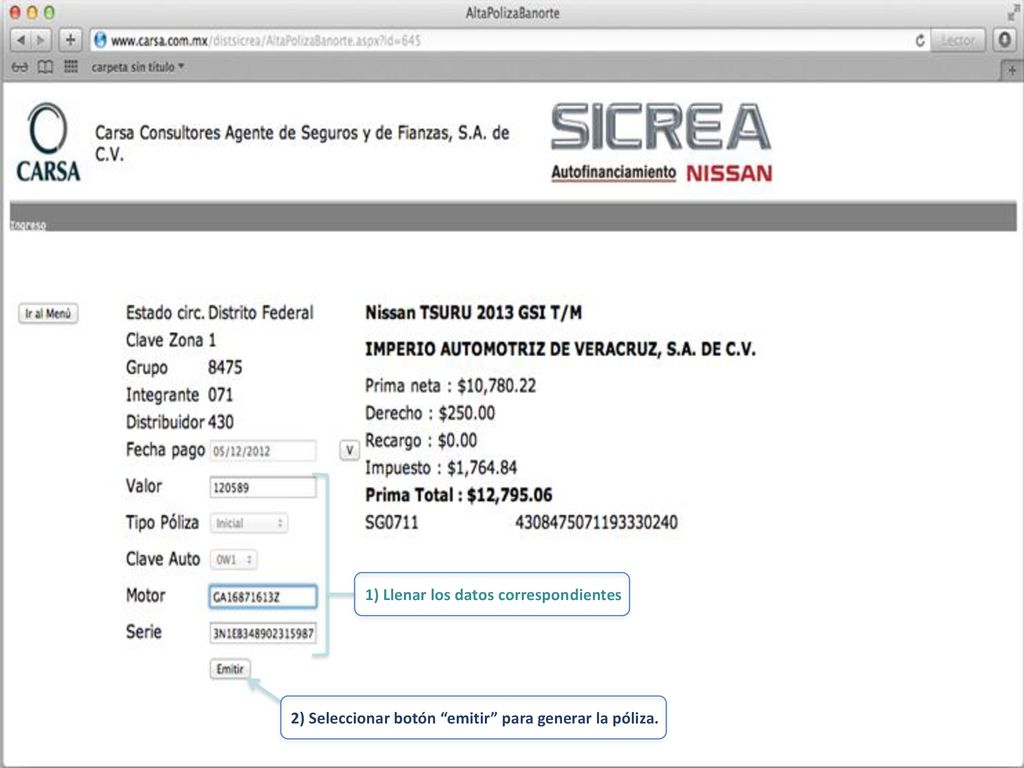1024x768 pixels.
Task: Open a new tab with plus button
Action: click(x=1012, y=70)
